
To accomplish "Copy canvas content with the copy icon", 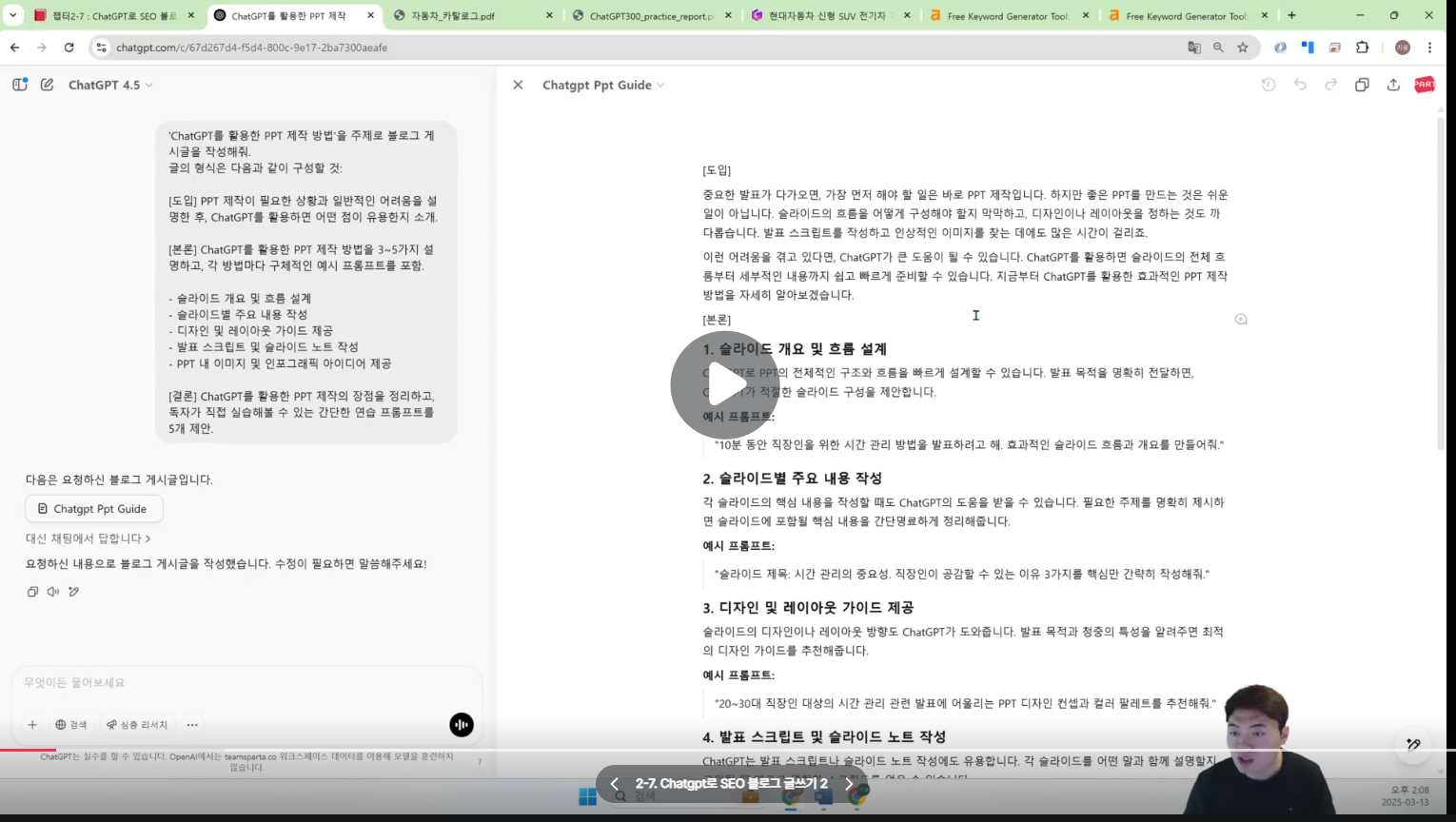I will [x=1362, y=85].
